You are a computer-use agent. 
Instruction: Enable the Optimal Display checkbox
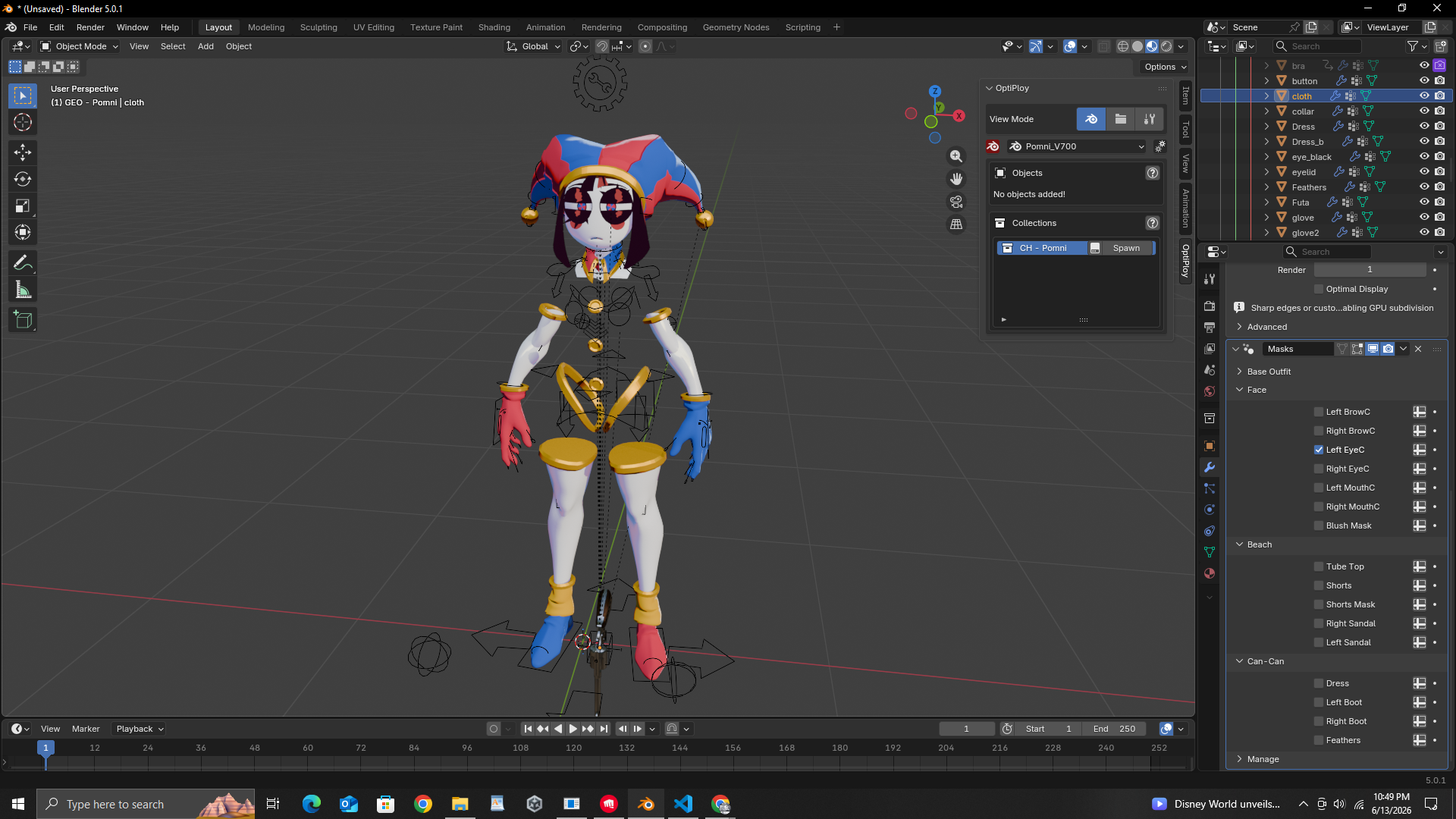[x=1319, y=289]
